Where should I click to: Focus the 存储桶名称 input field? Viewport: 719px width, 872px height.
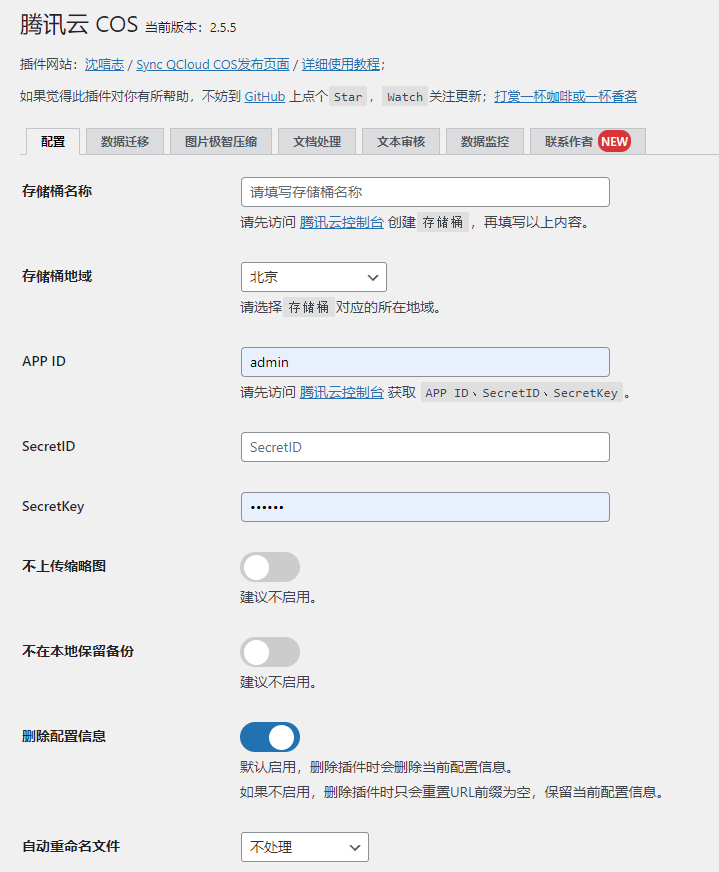[425, 192]
